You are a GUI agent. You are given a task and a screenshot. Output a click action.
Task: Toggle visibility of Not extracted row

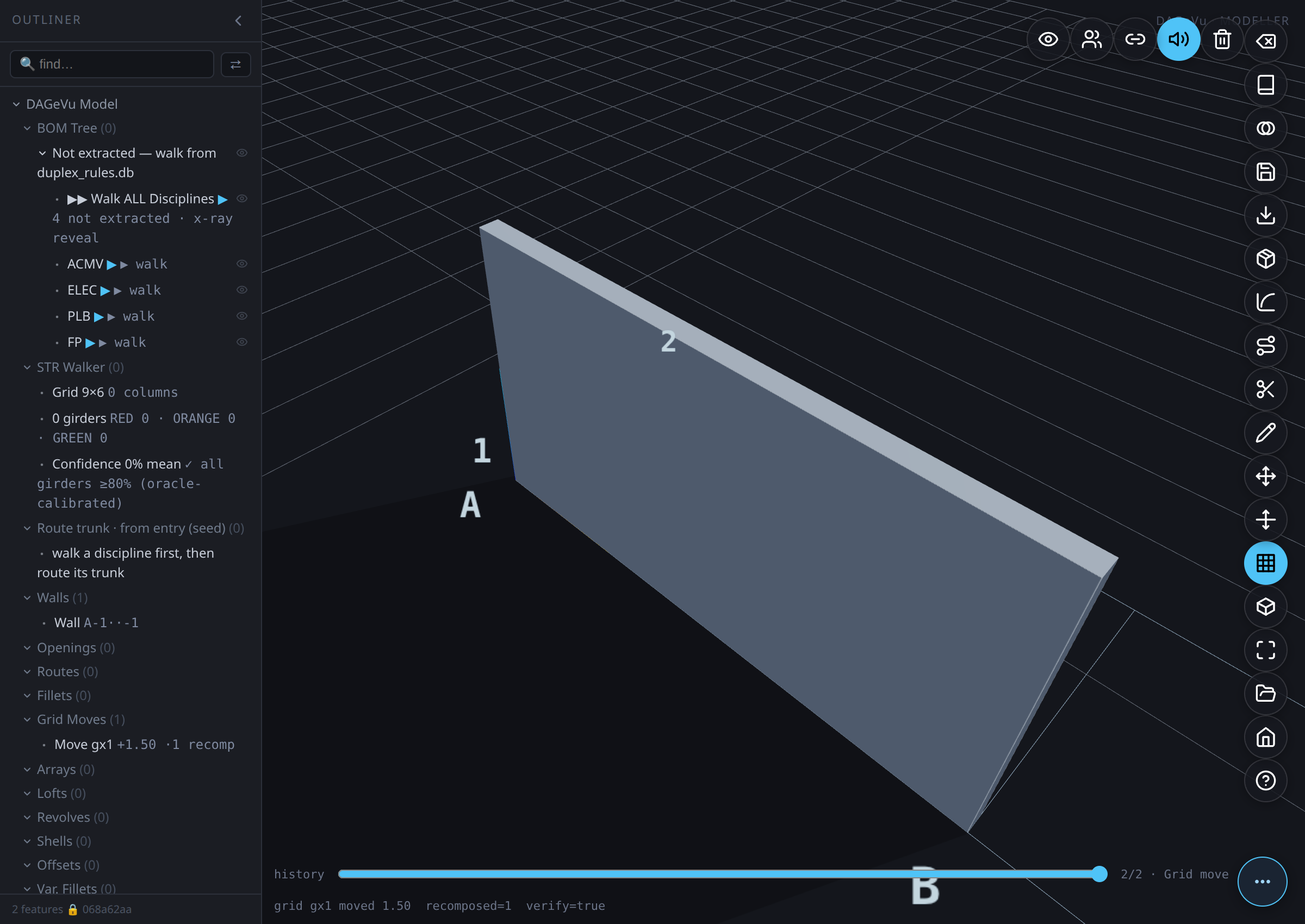[x=242, y=153]
